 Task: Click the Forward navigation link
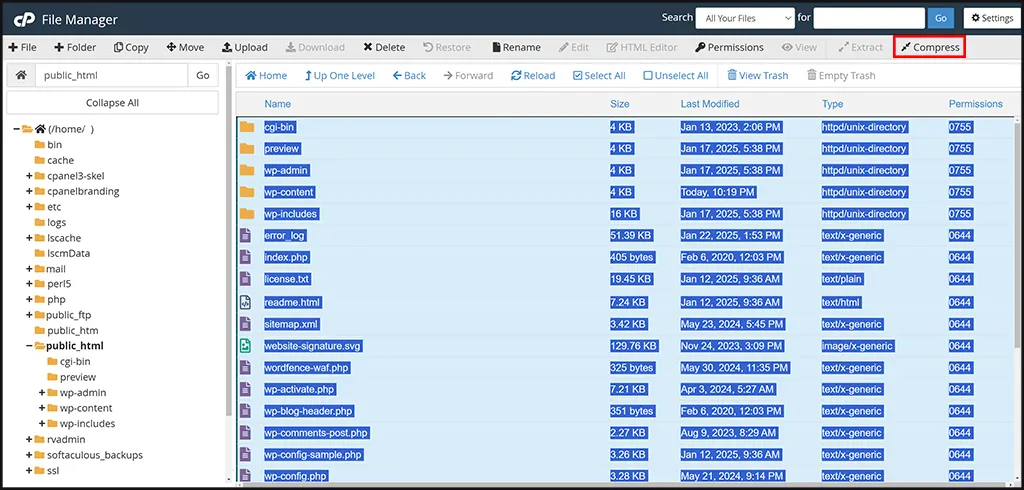[x=468, y=75]
